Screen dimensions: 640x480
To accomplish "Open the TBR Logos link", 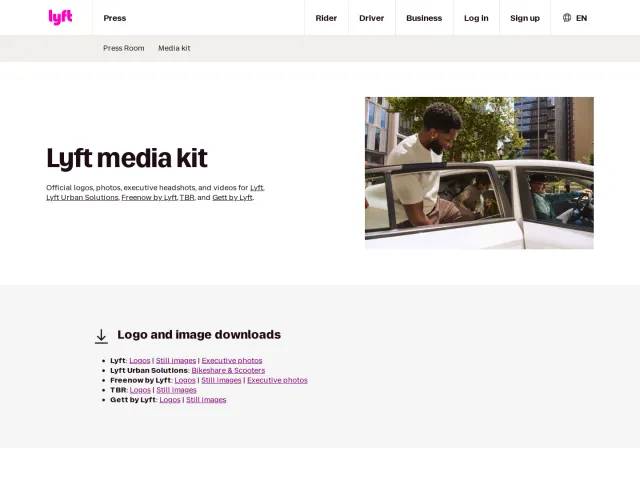I will click(140, 390).
